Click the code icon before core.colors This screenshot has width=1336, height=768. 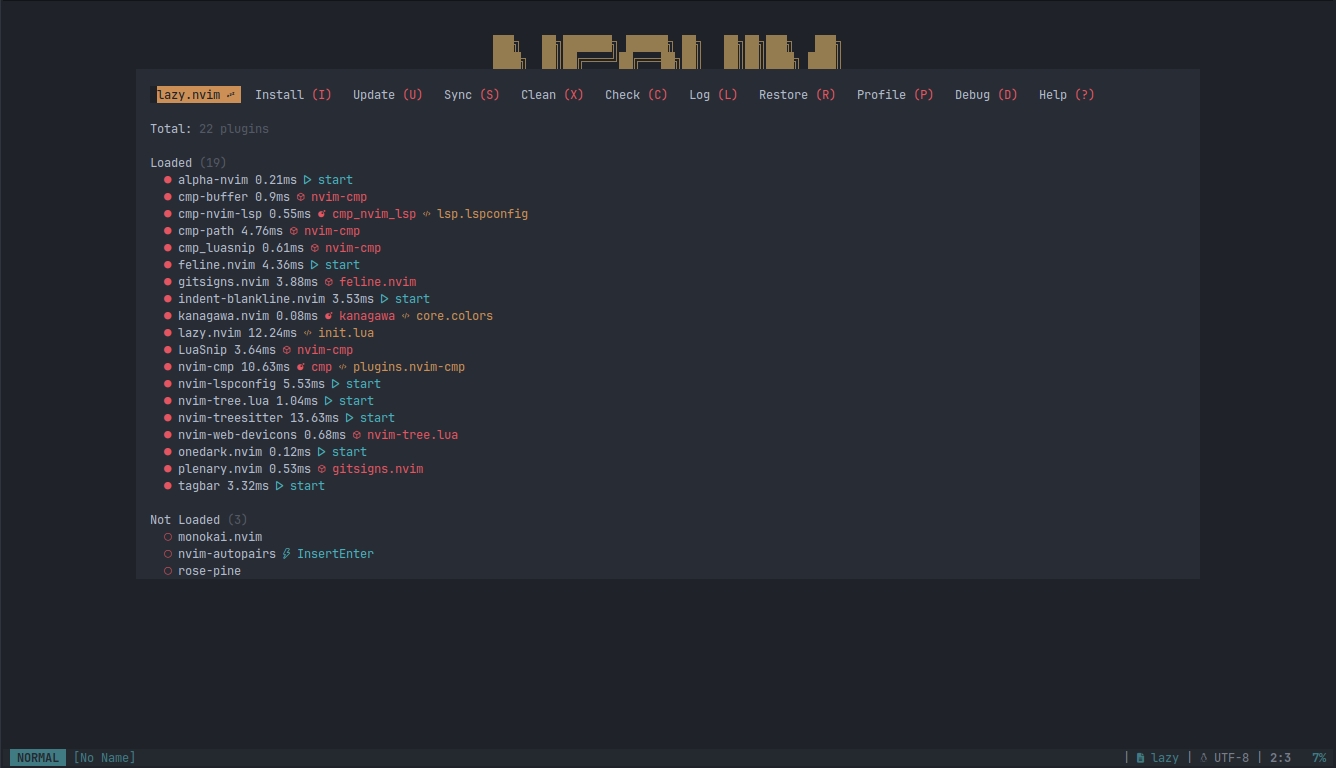(406, 316)
